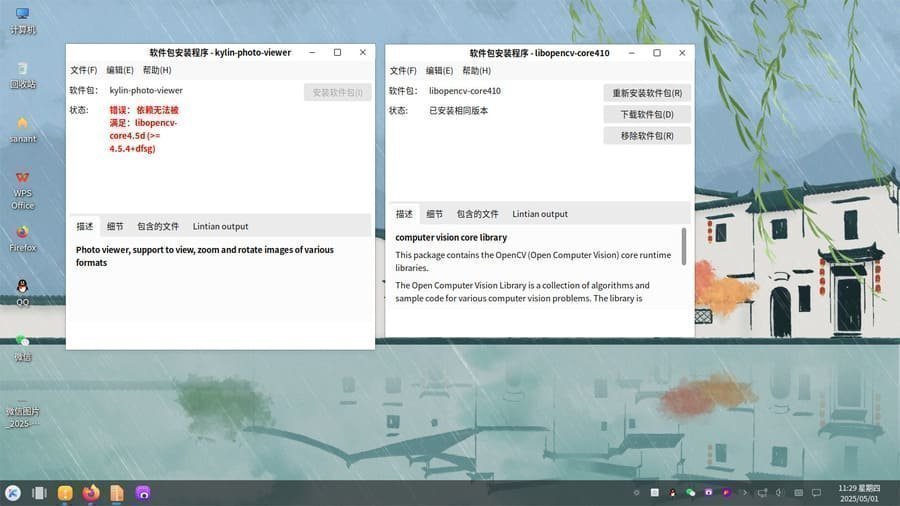Open the purple camera app in taskbar
Image resolution: width=900 pixels, height=506 pixels.
point(143,493)
